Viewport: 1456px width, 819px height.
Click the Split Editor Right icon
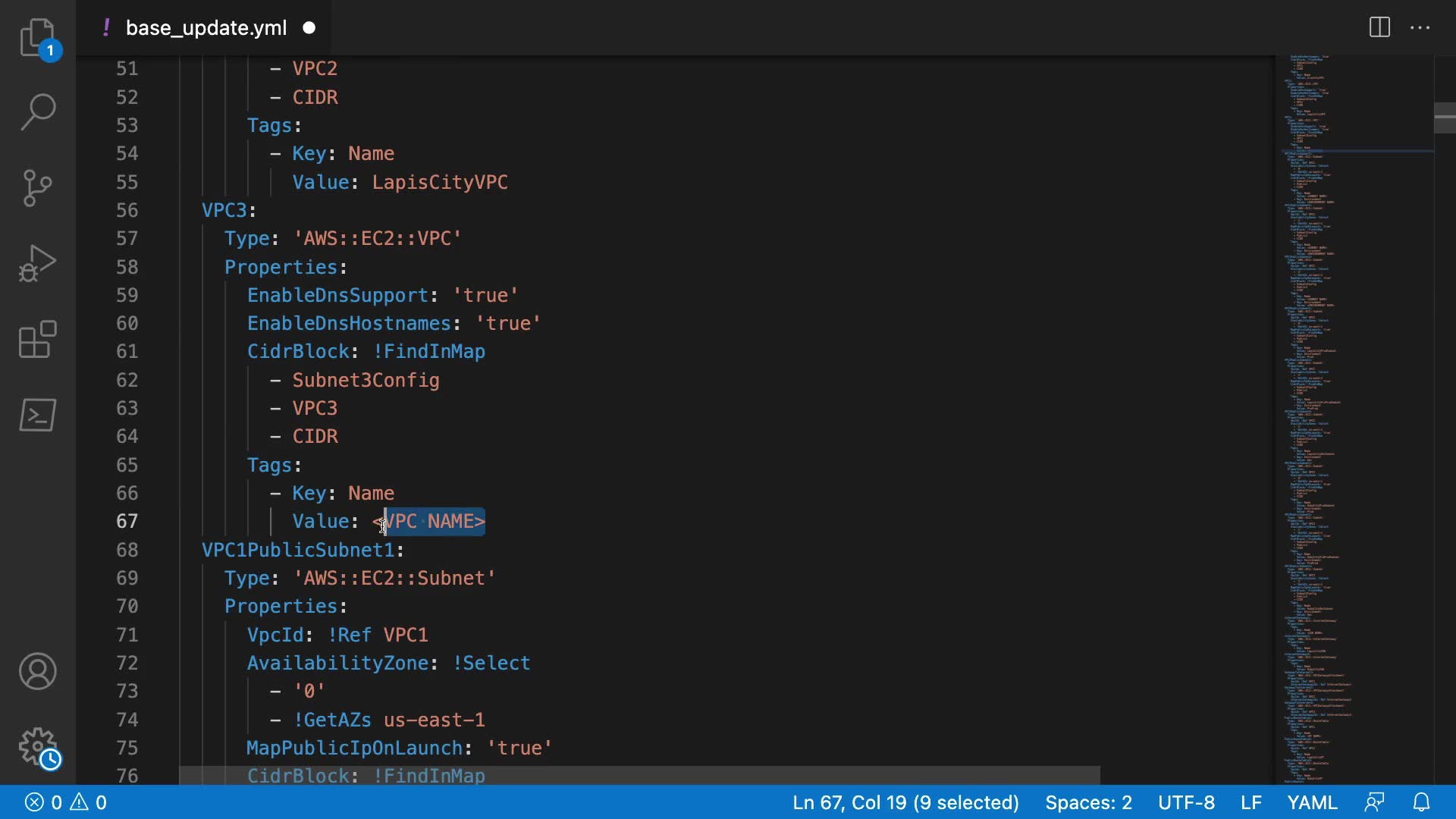click(x=1379, y=28)
